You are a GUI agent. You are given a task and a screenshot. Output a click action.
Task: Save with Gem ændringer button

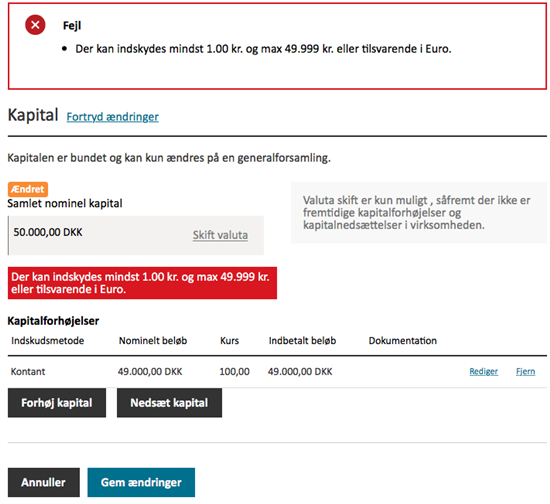tap(141, 482)
